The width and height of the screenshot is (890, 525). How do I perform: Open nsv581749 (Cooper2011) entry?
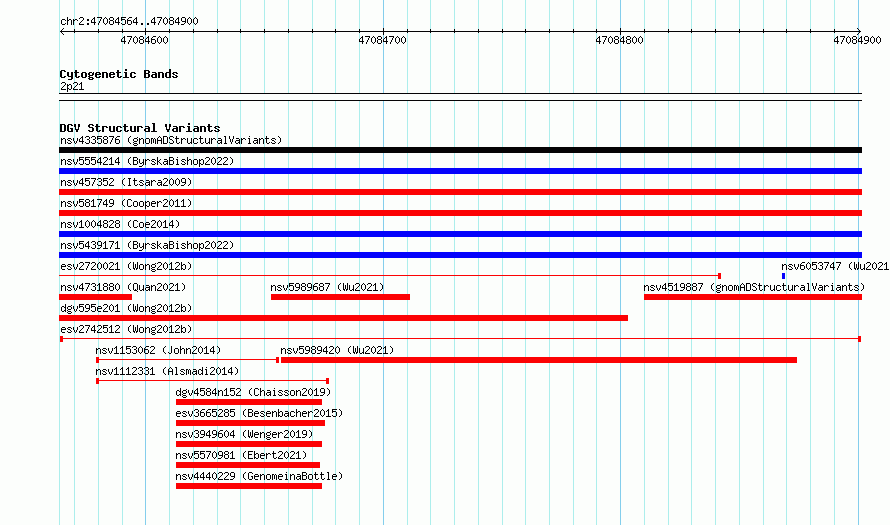point(126,203)
